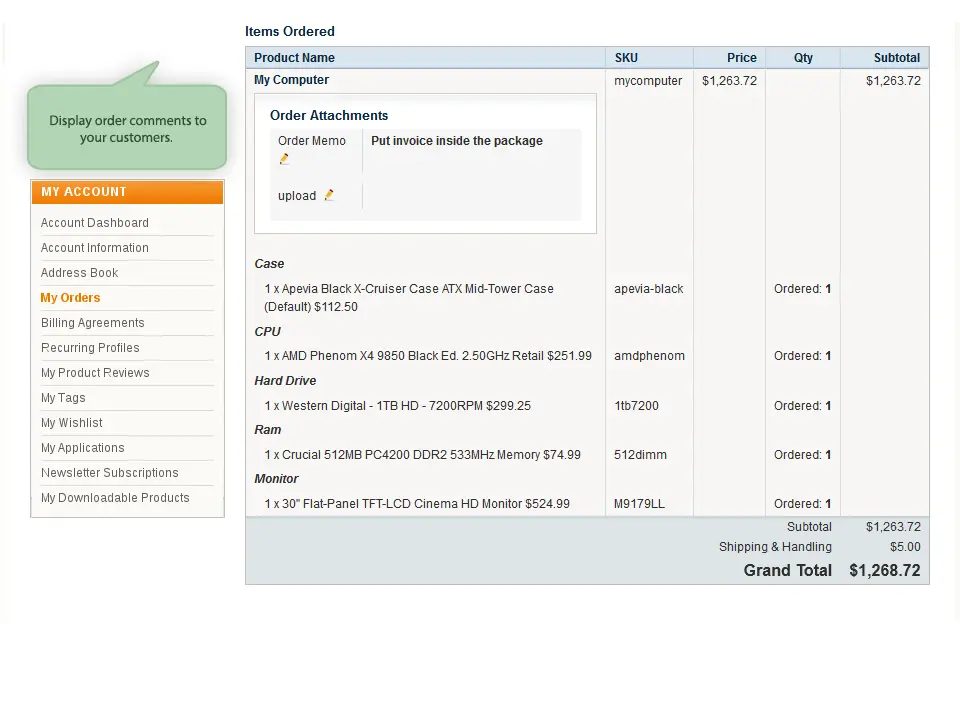Click the green order comments tooltip bubble
Viewport: 960px width, 704px height.
[x=128, y=128]
